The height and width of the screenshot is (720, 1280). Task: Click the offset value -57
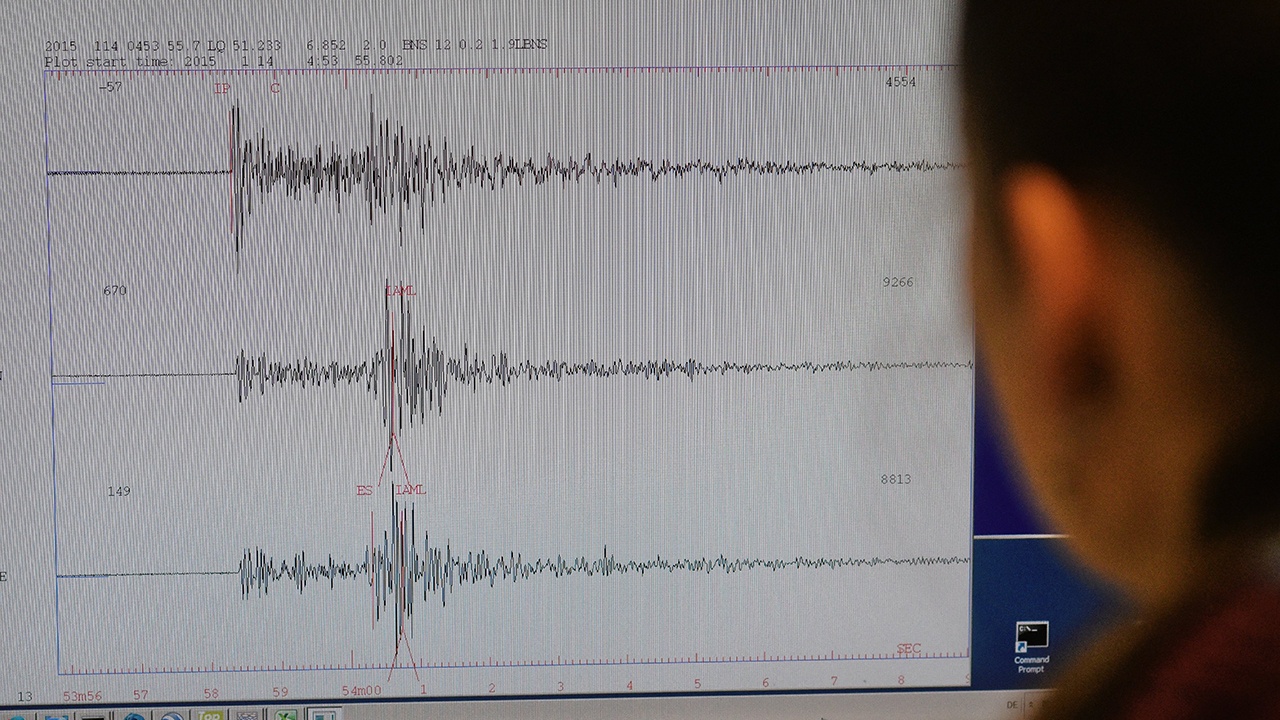pyautogui.click(x=110, y=87)
